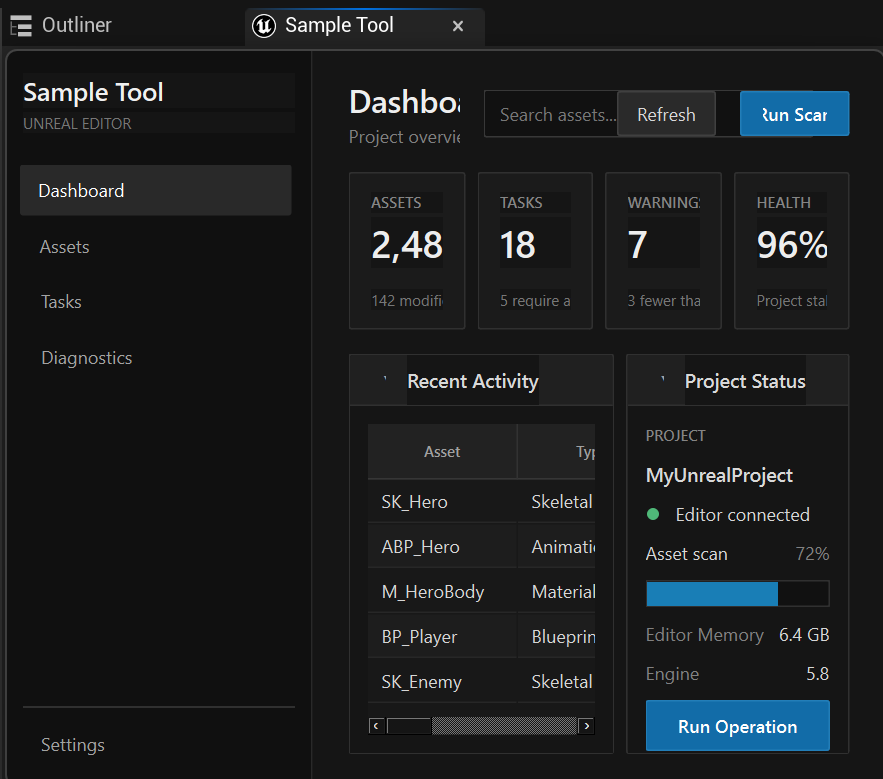Click the Outliner panel icon

click(x=21, y=25)
